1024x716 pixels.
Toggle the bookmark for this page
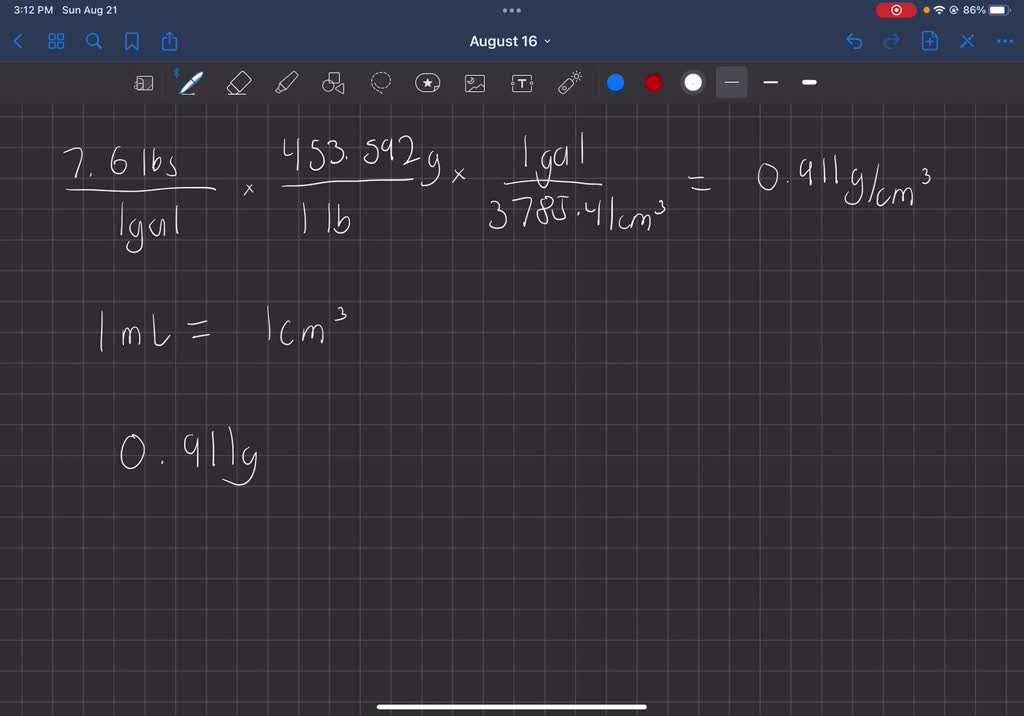point(132,41)
